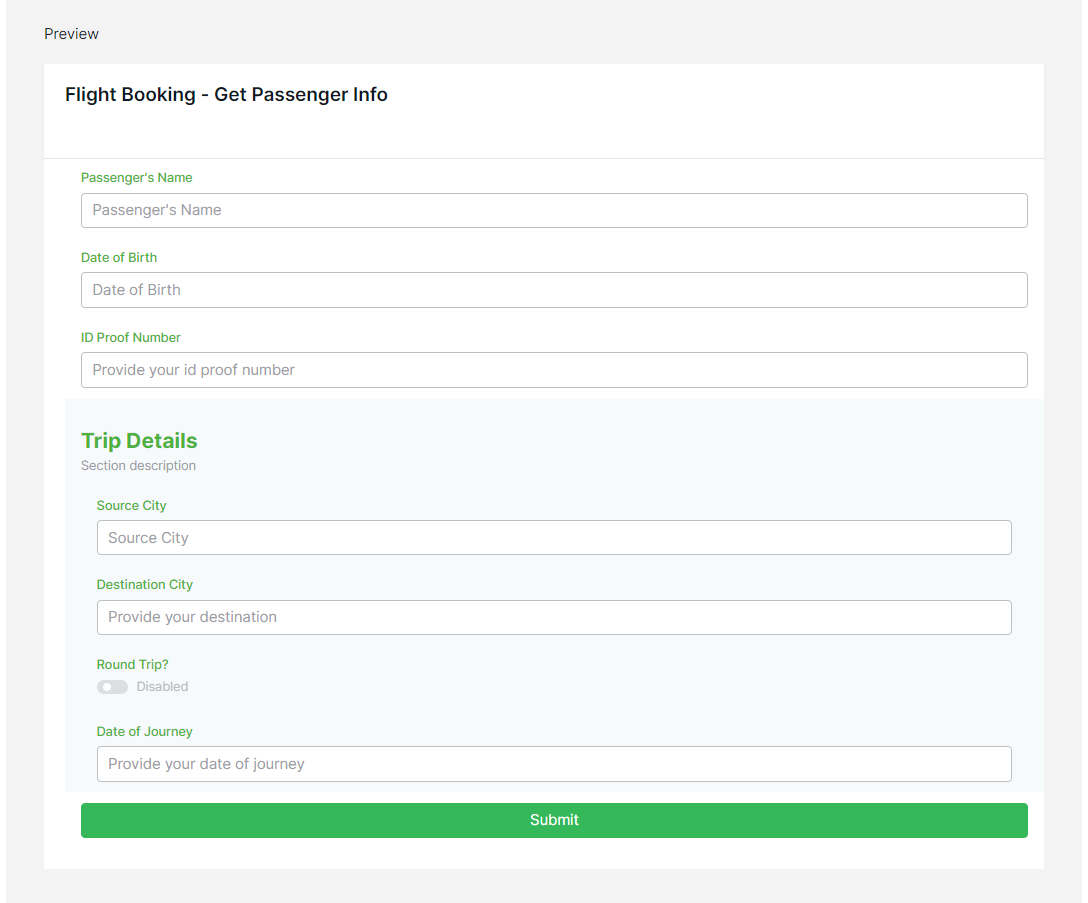Toggle the Round Trip switch

point(112,687)
